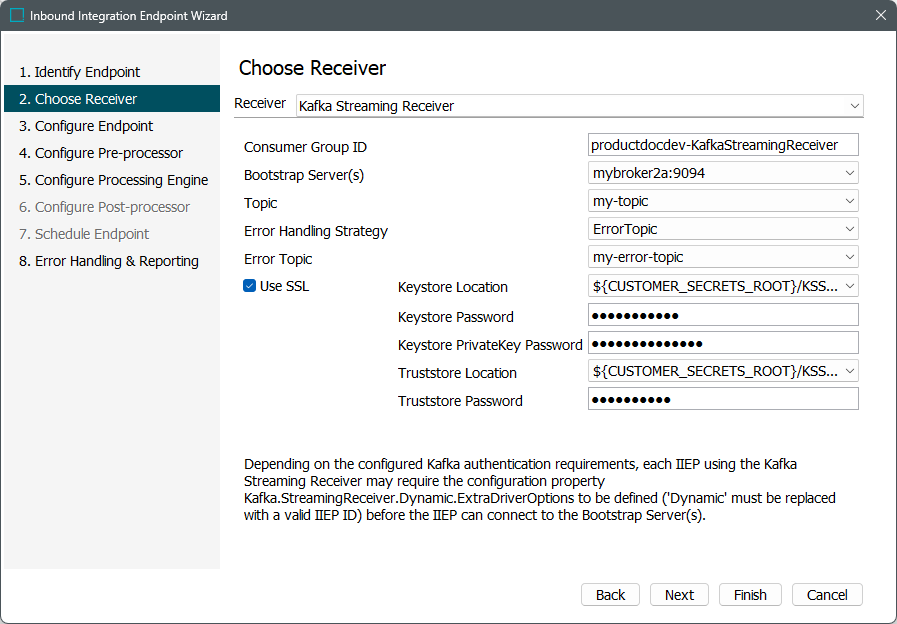Click the wizard window icon in title bar
Viewport: 897px width, 624px height.
pyautogui.click(x=17, y=16)
